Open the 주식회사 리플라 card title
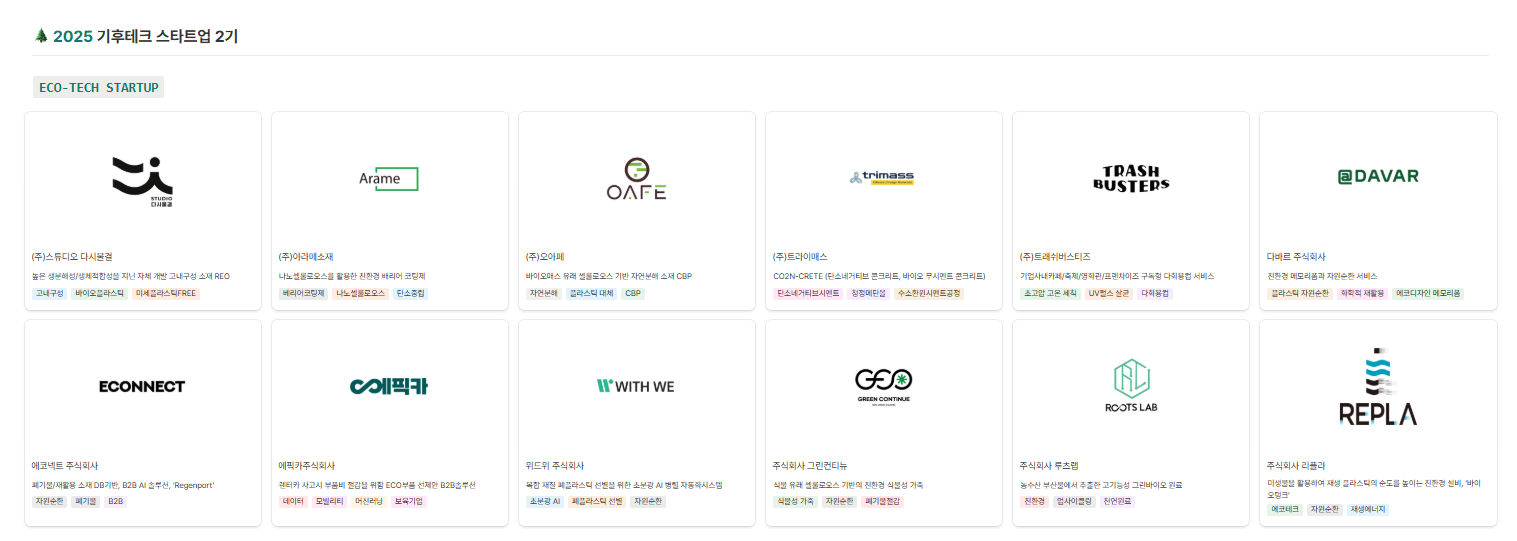This screenshot has height=541, width=1517. (x=1296, y=466)
